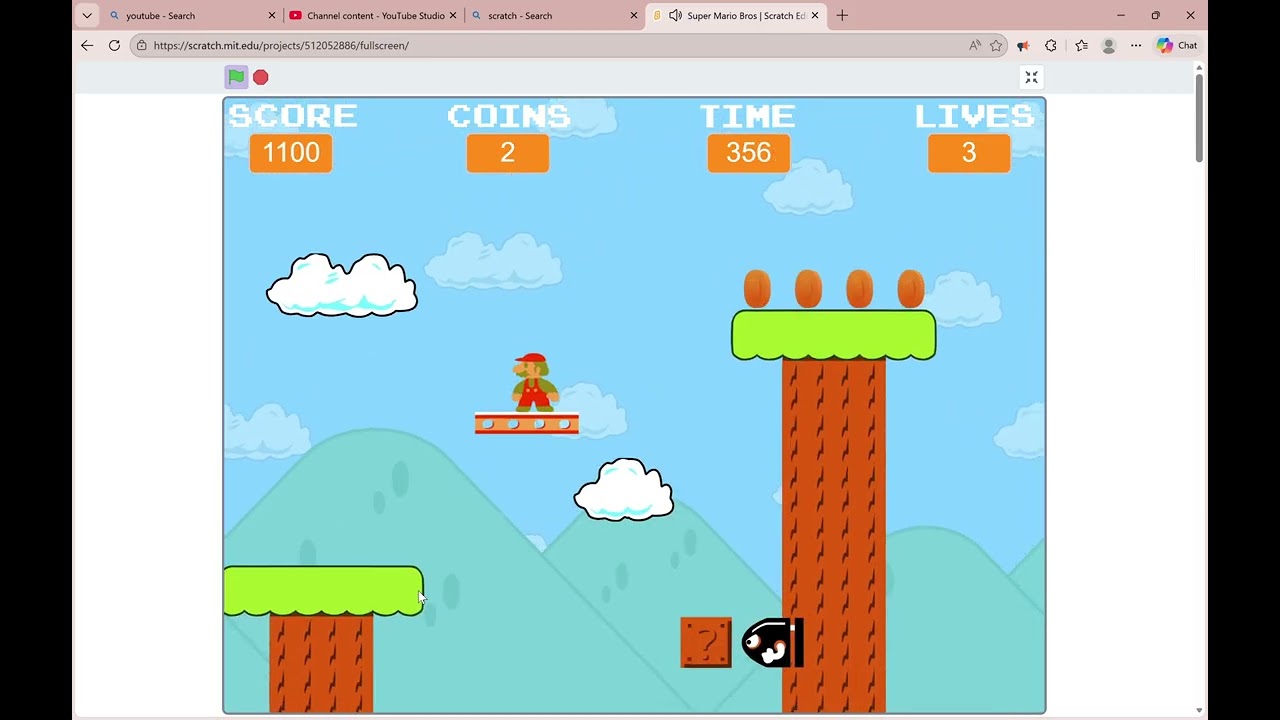Click the lives value 3
Screen dimensions: 1280x720
coord(969,153)
